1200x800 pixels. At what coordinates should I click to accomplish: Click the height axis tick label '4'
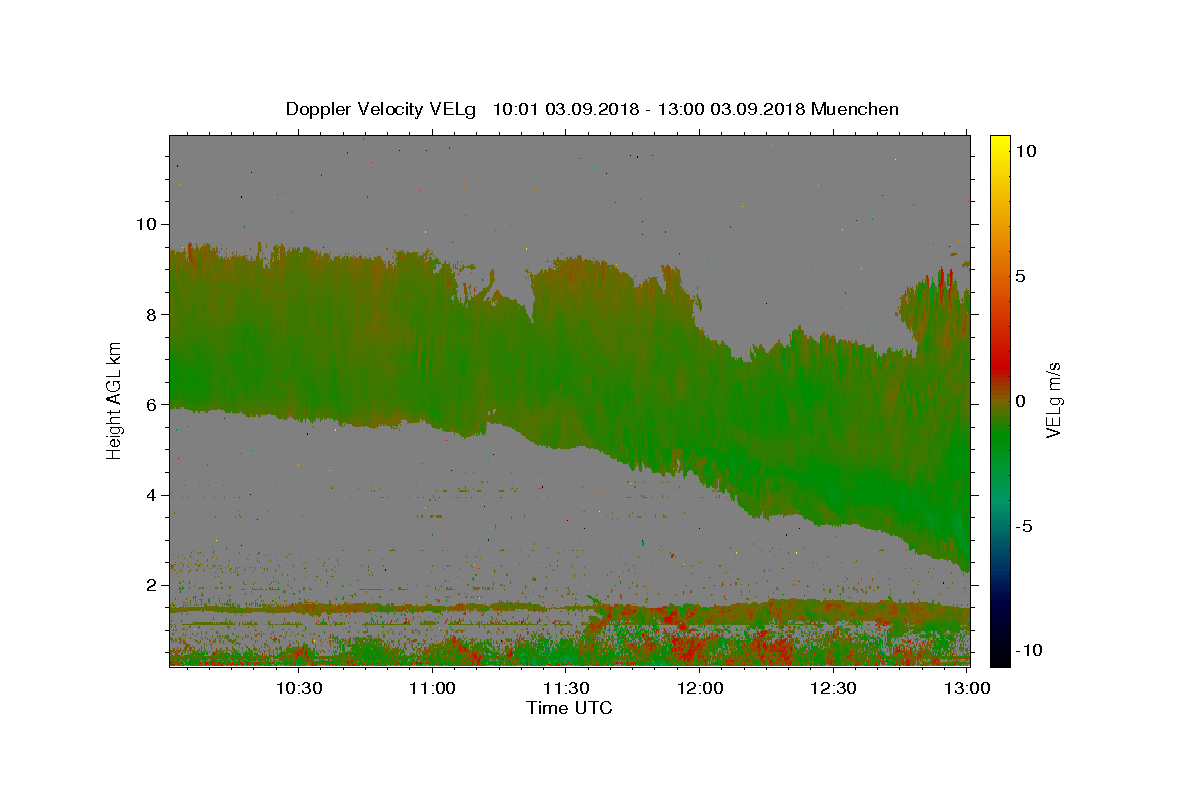coord(154,495)
